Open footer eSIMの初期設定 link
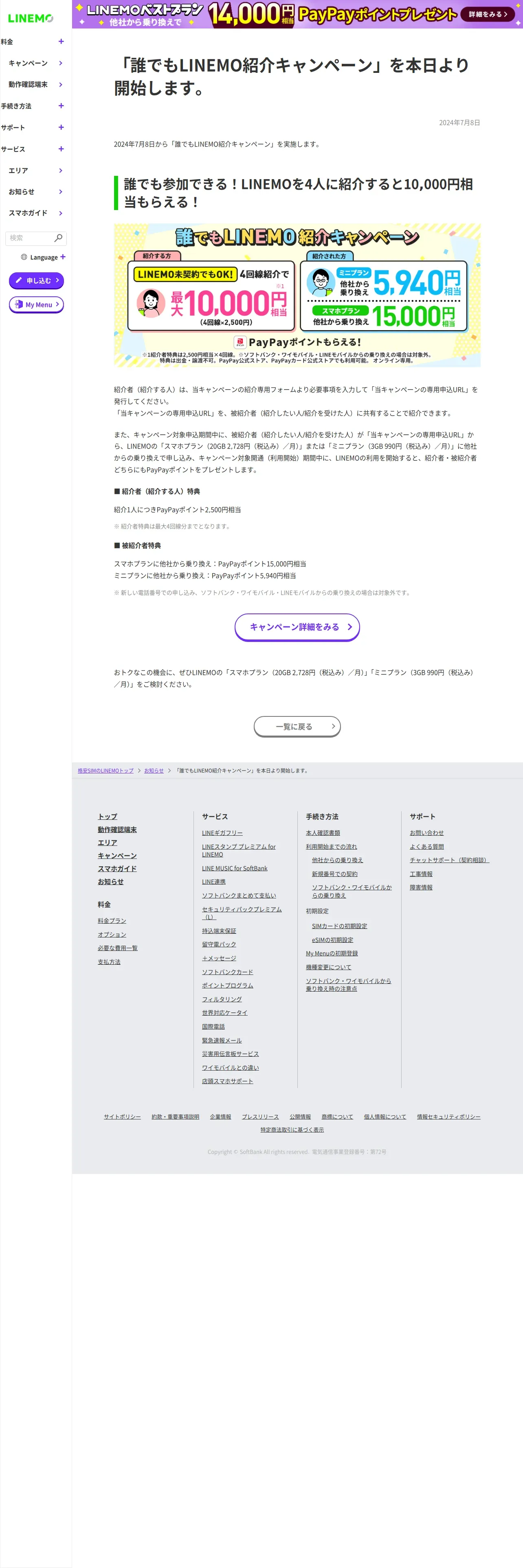Viewport: 523px width, 1568px height. [332, 940]
